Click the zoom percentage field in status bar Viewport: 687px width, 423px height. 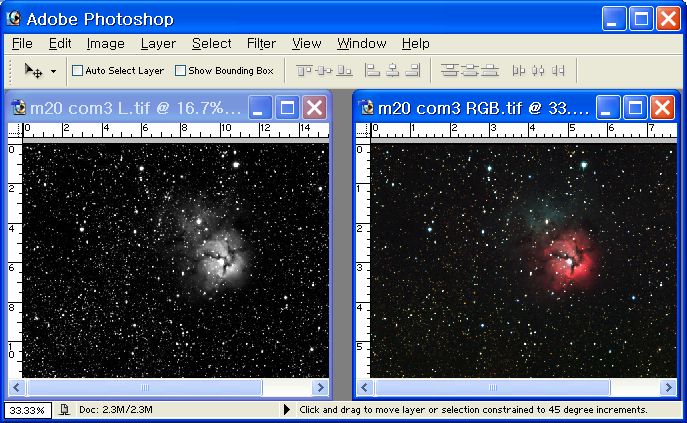[25, 410]
